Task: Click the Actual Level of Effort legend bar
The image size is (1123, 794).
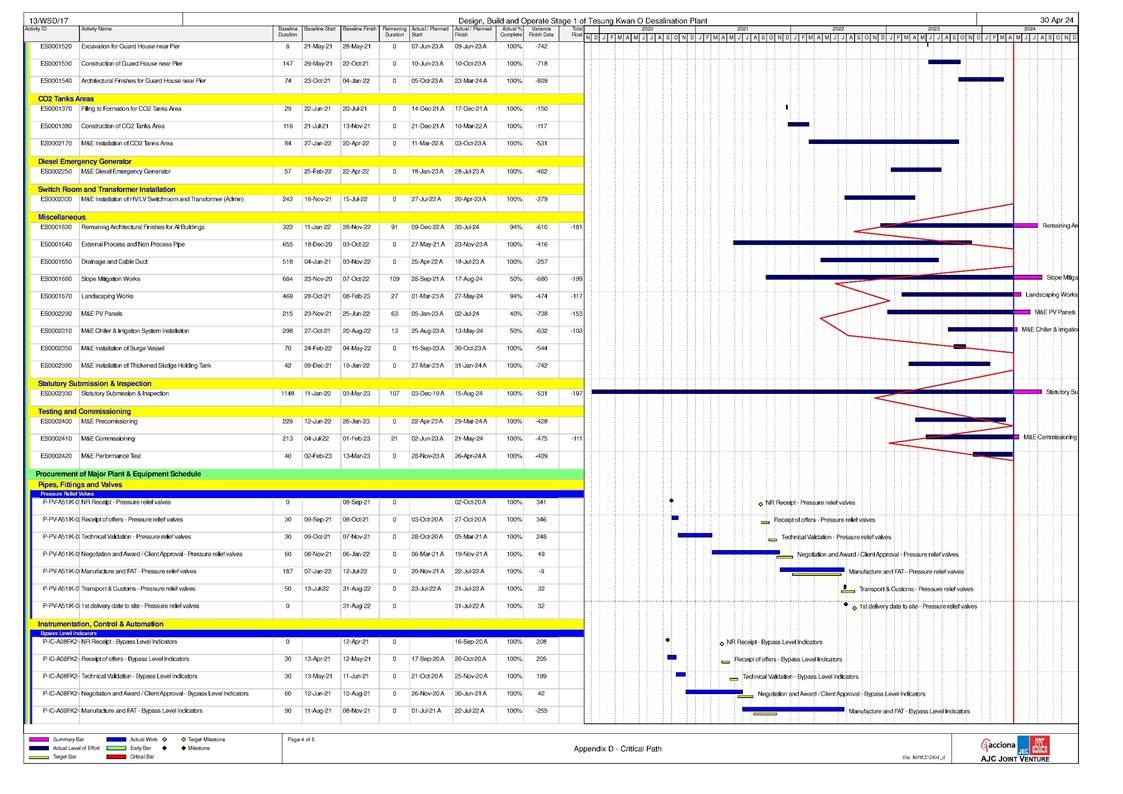Action: coord(38,748)
